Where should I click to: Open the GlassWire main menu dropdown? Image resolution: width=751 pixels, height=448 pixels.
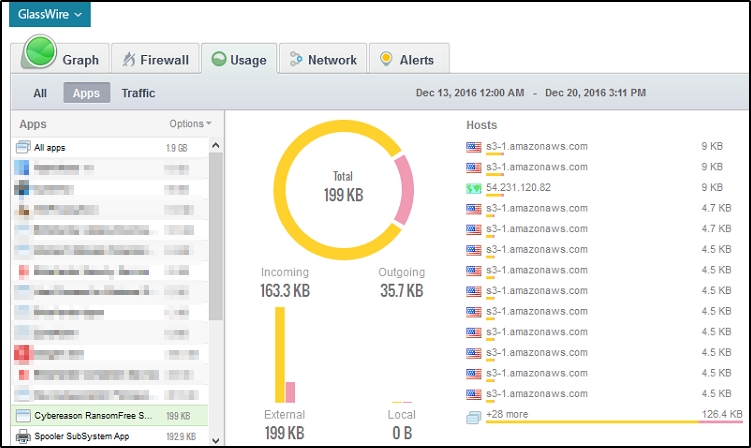pos(50,14)
